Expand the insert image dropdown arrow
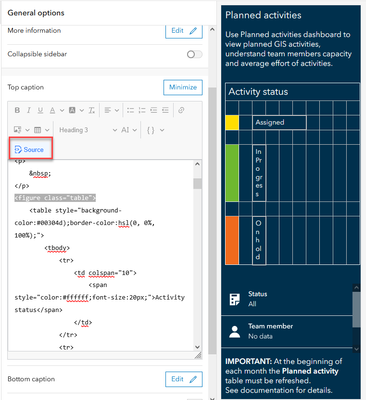 [27, 130]
